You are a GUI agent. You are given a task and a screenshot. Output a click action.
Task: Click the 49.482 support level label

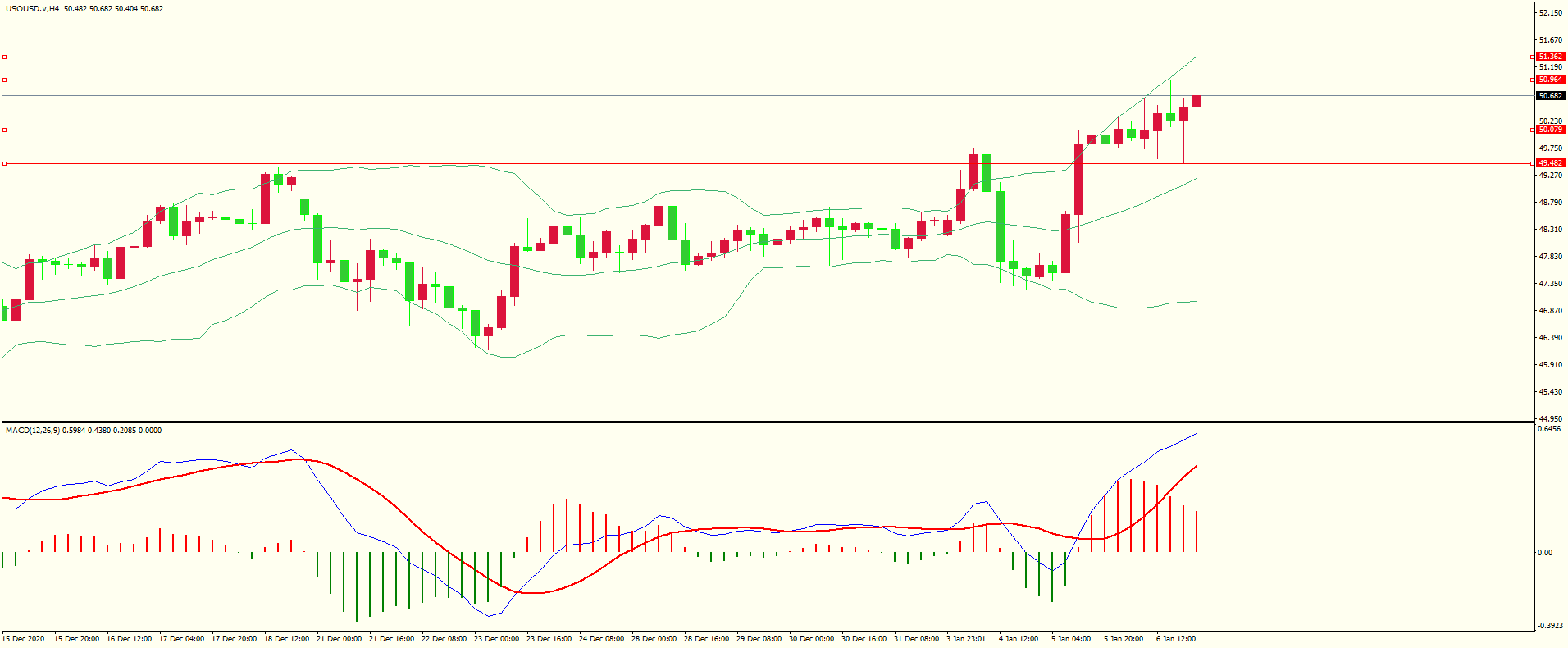tap(1549, 163)
